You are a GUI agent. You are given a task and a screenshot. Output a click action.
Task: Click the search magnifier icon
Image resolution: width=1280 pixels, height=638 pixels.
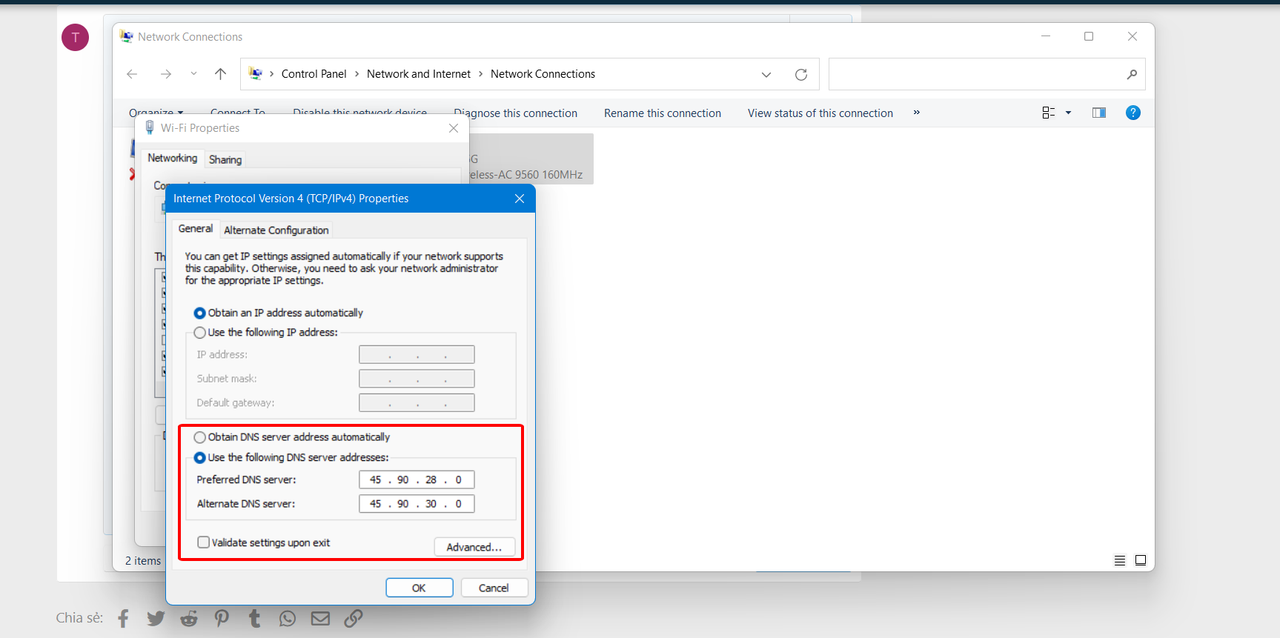pos(1132,75)
